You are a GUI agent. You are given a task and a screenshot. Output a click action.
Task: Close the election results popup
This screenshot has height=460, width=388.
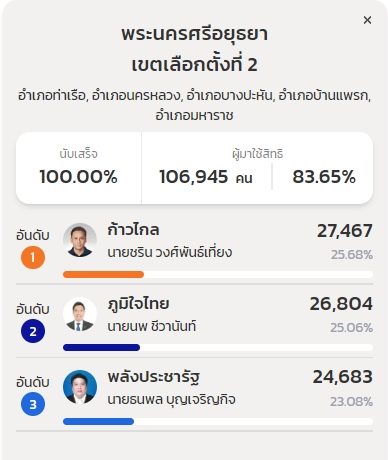coord(367,20)
